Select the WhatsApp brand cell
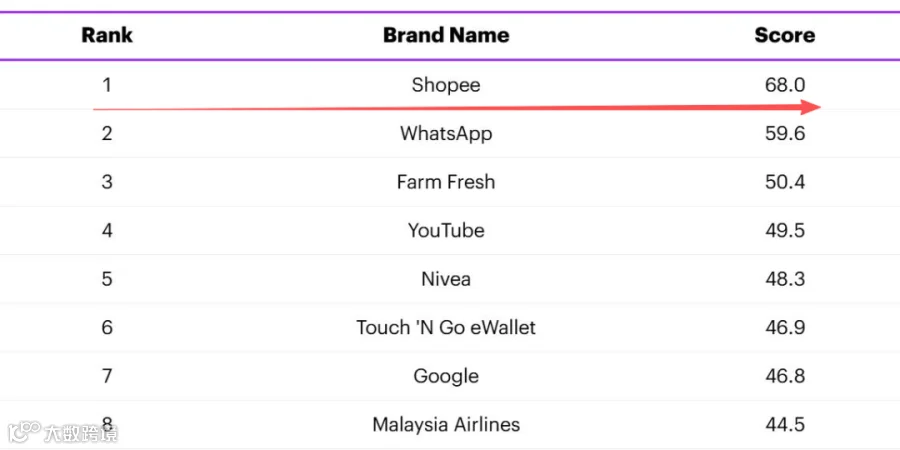This screenshot has width=900, height=450. click(446, 134)
